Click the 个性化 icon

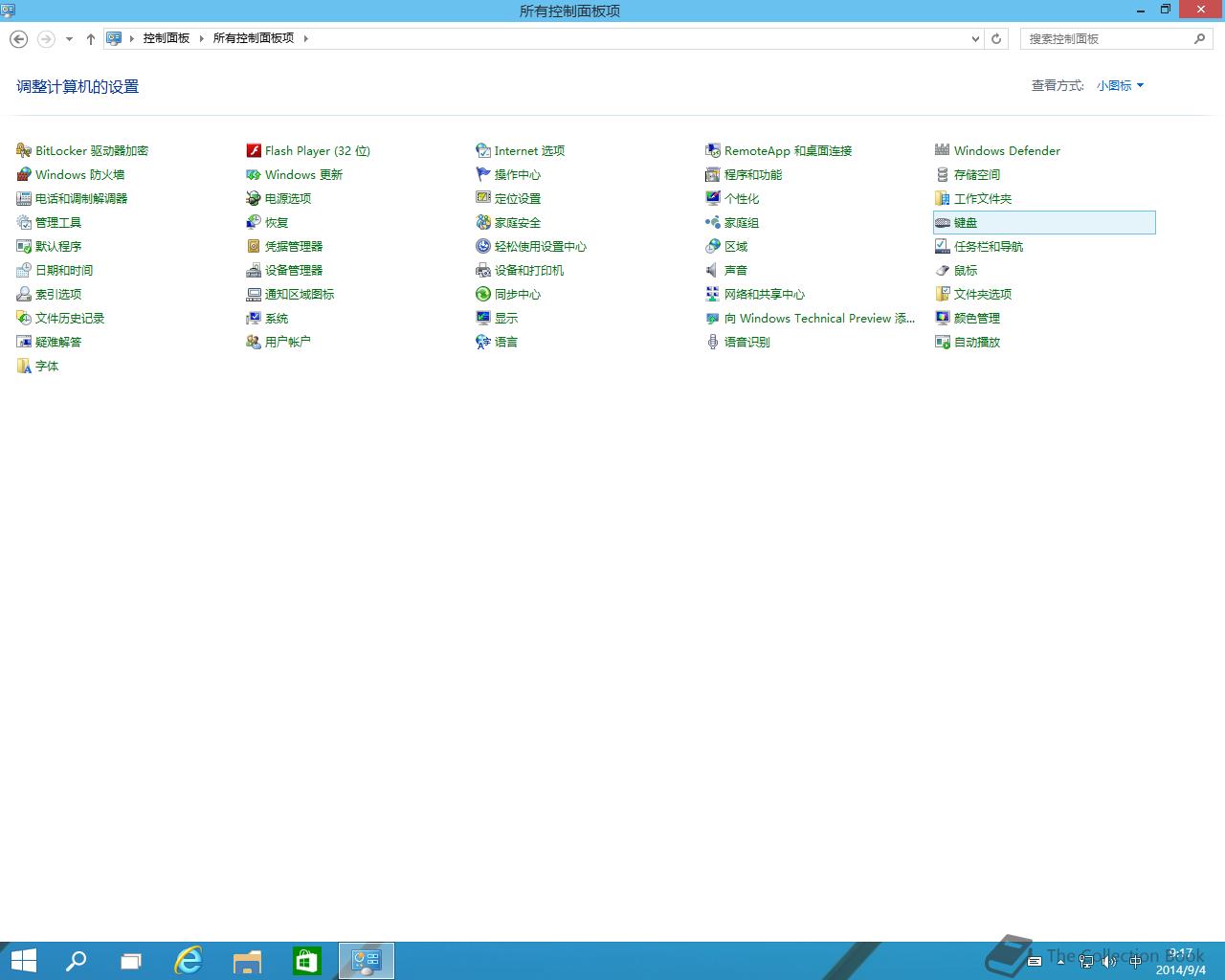[713, 198]
